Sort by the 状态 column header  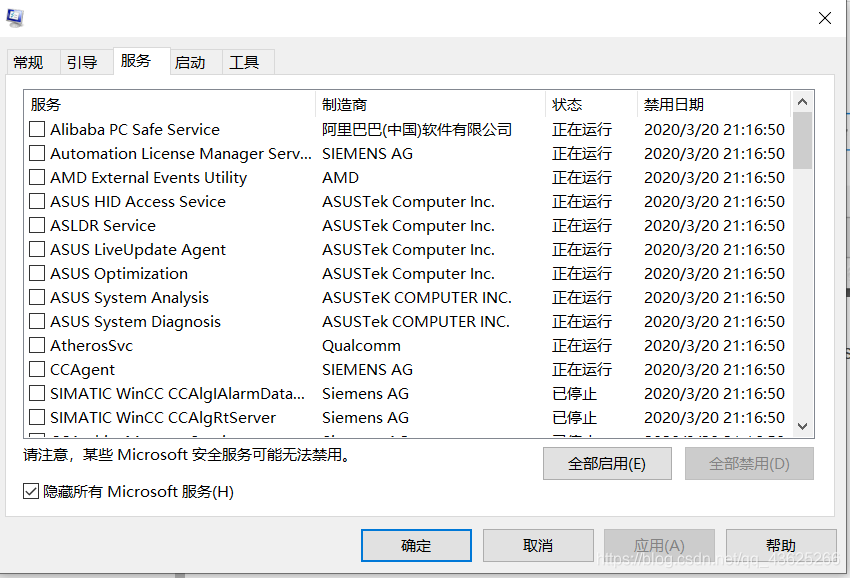[x=591, y=104]
